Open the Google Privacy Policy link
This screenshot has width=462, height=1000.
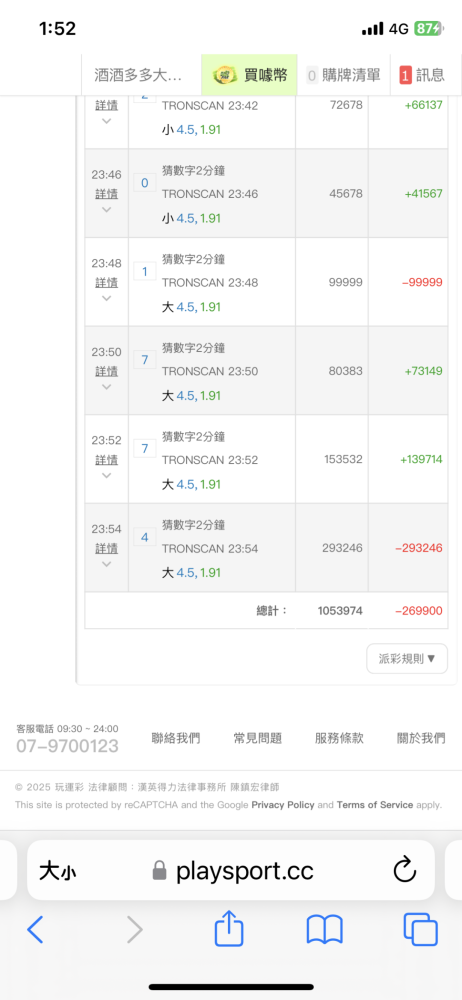(283, 805)
